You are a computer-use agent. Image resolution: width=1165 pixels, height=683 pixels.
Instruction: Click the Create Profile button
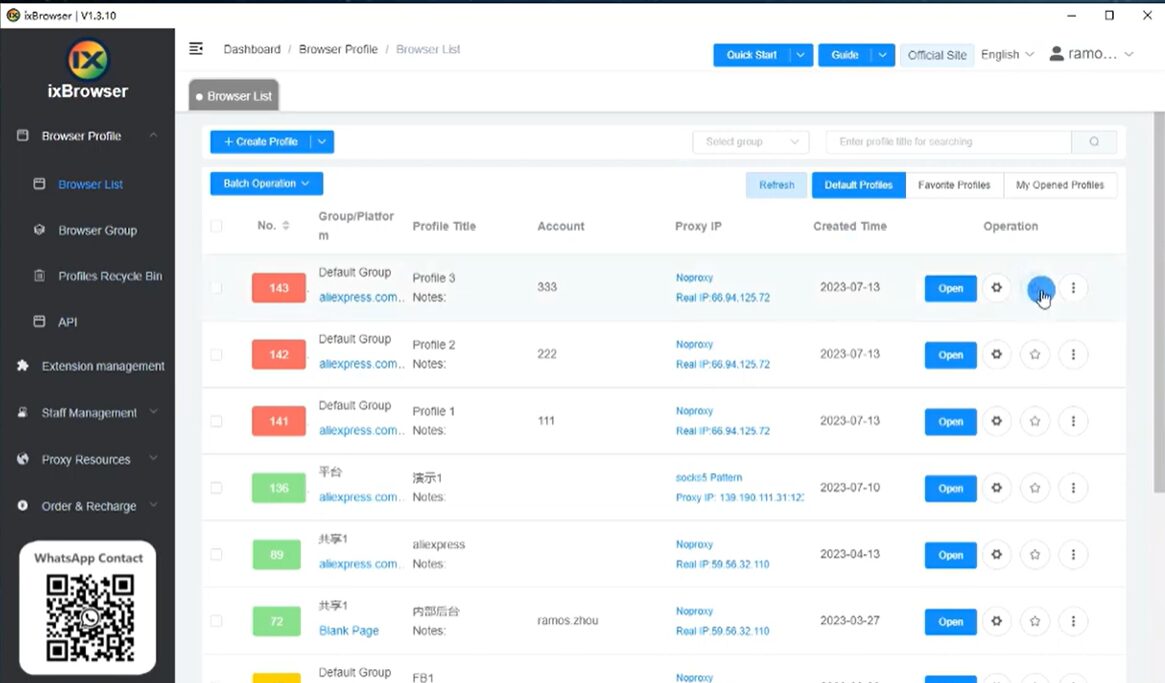[x=261, y=142]
